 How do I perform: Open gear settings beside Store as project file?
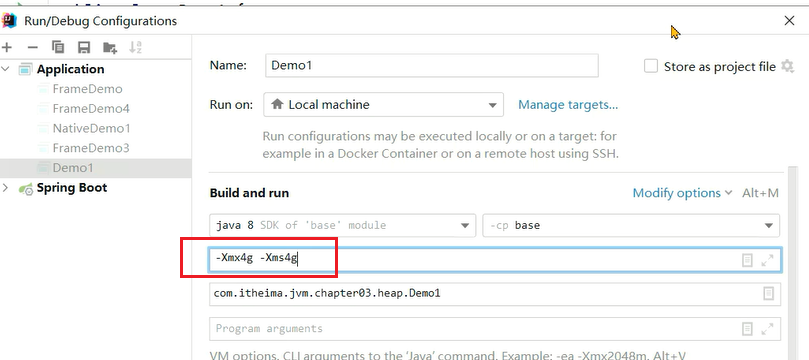[x=787, y=67]
